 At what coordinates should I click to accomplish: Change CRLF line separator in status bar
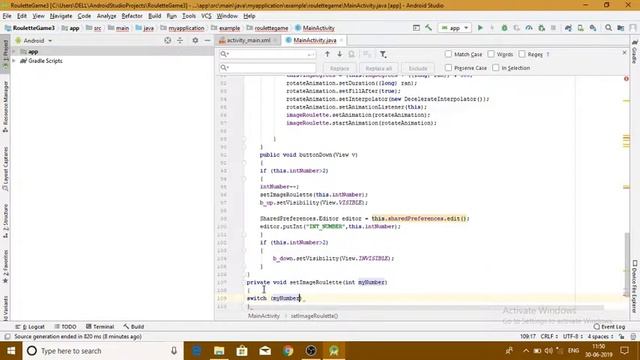549,336
